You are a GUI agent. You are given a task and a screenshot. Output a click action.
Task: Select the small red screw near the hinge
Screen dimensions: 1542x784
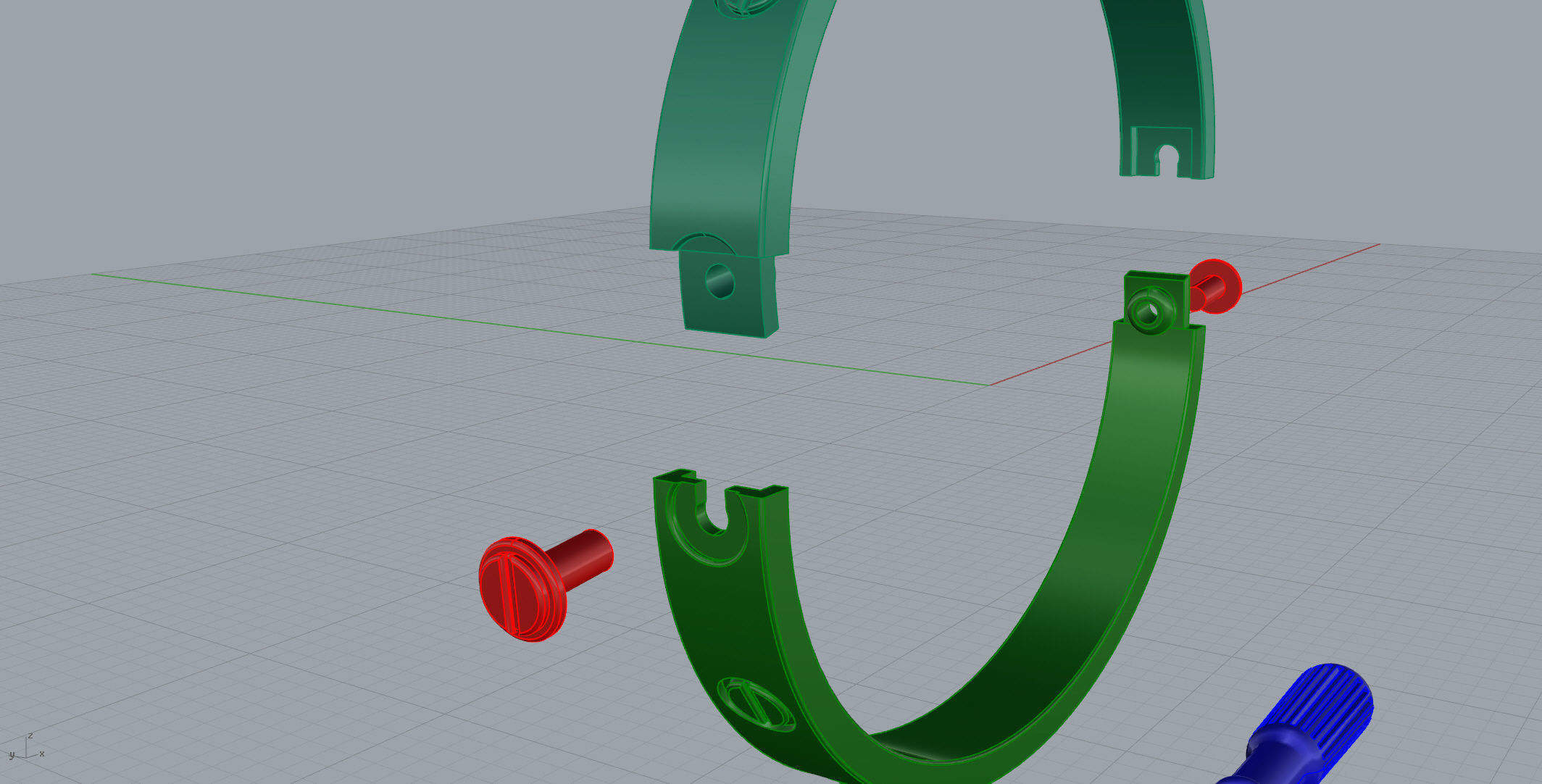[1216, 286]
